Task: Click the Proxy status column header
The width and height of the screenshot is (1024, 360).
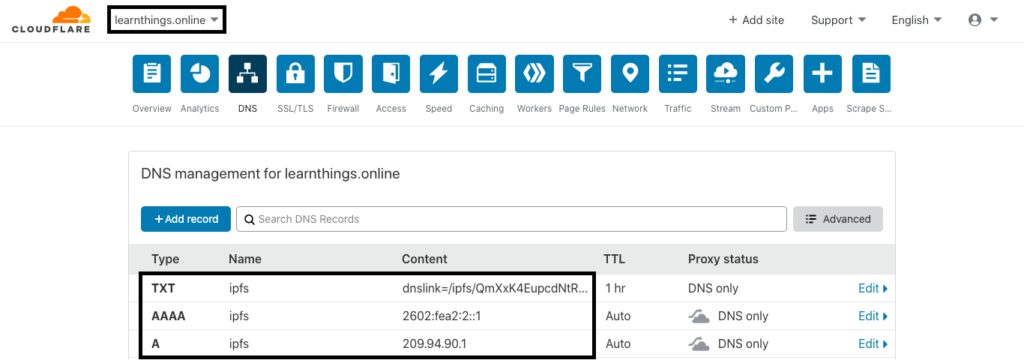Action: click(x=723, y=259)
